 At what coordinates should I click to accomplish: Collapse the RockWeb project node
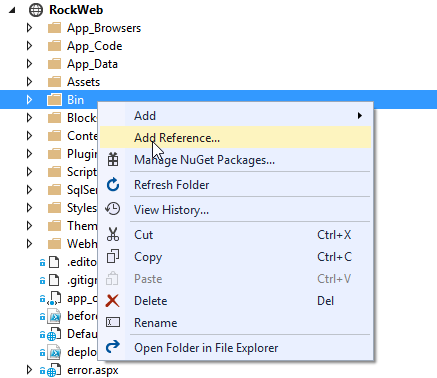[12, 10]
